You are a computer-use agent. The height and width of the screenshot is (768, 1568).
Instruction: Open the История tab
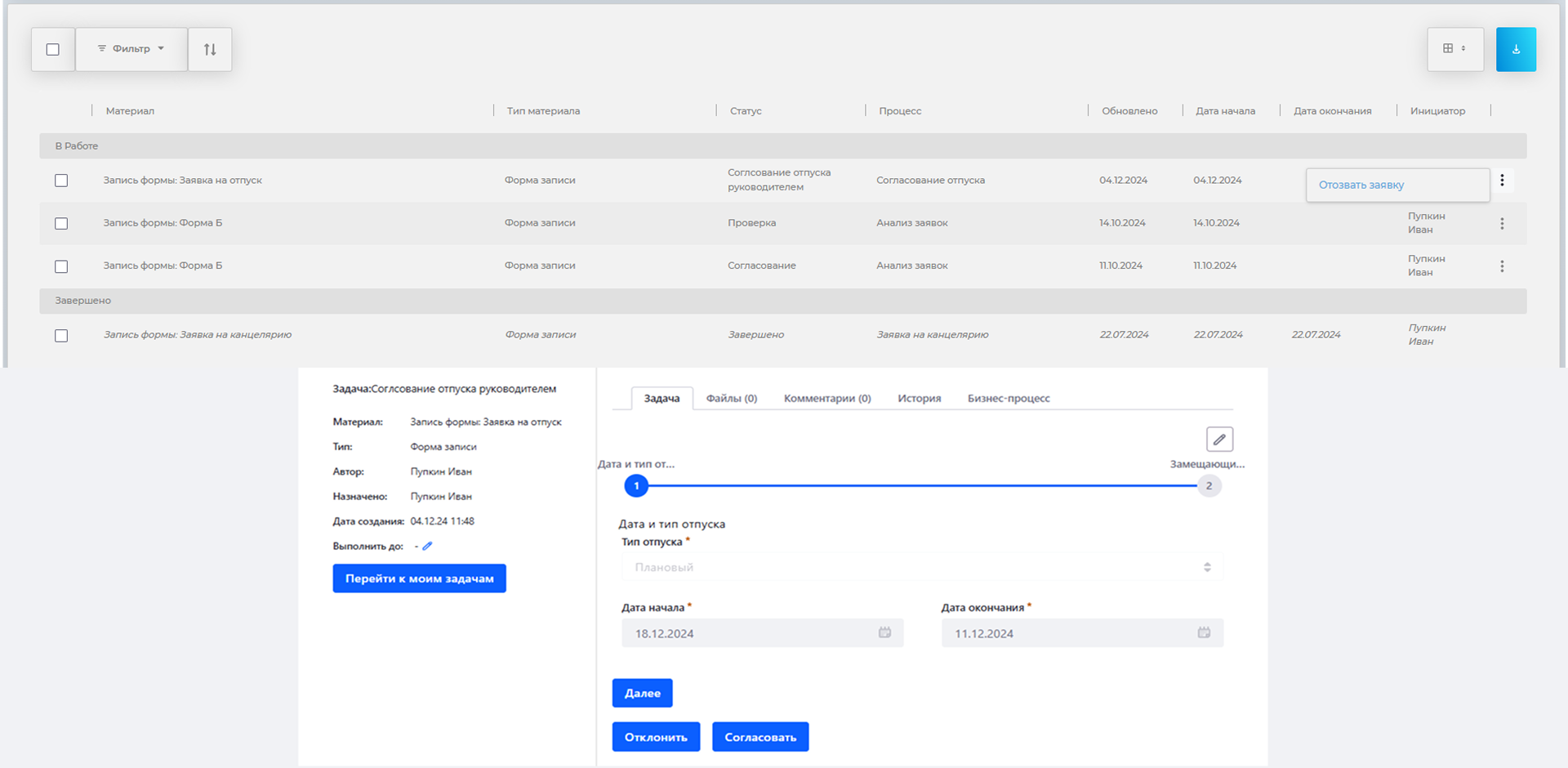click(920, 399)
